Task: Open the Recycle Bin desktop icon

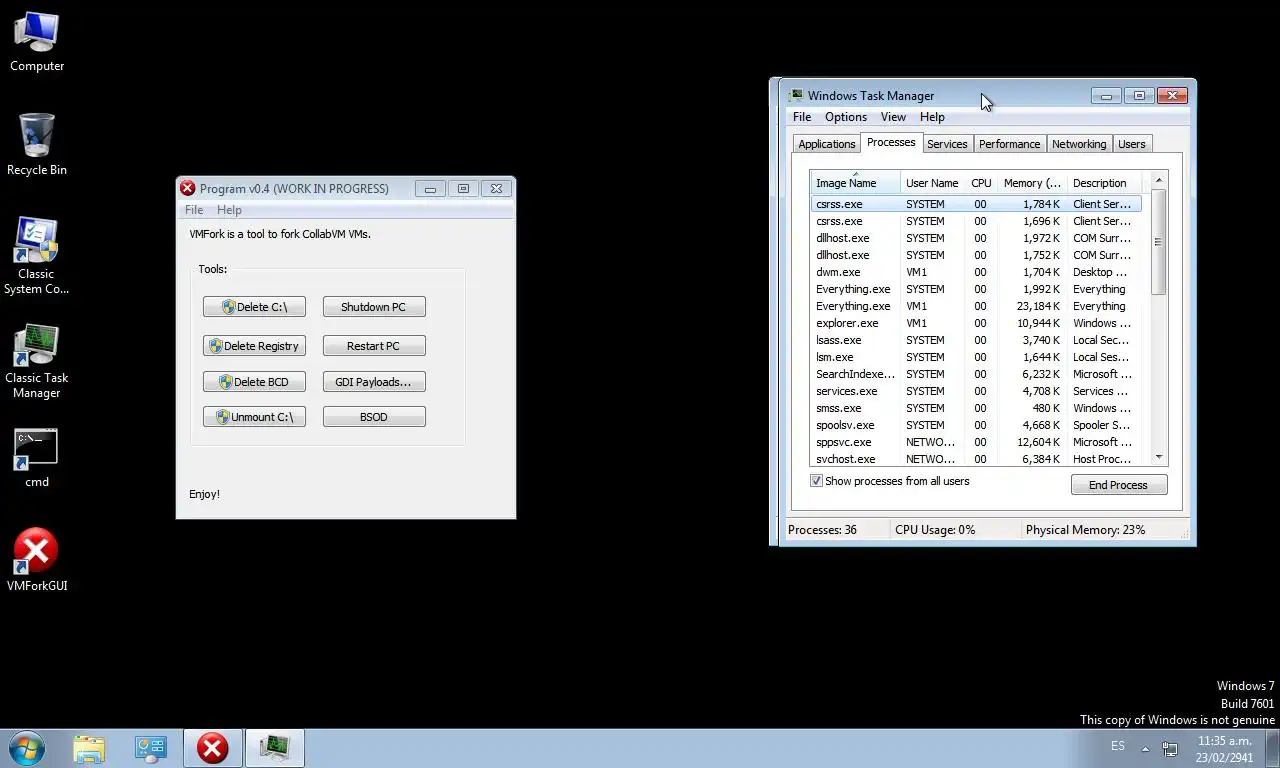Action: point(37,145)
